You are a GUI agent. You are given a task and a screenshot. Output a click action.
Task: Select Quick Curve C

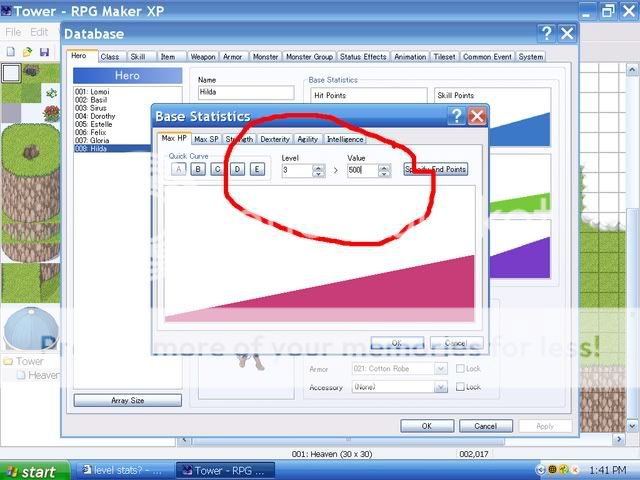tap(217, 169)
